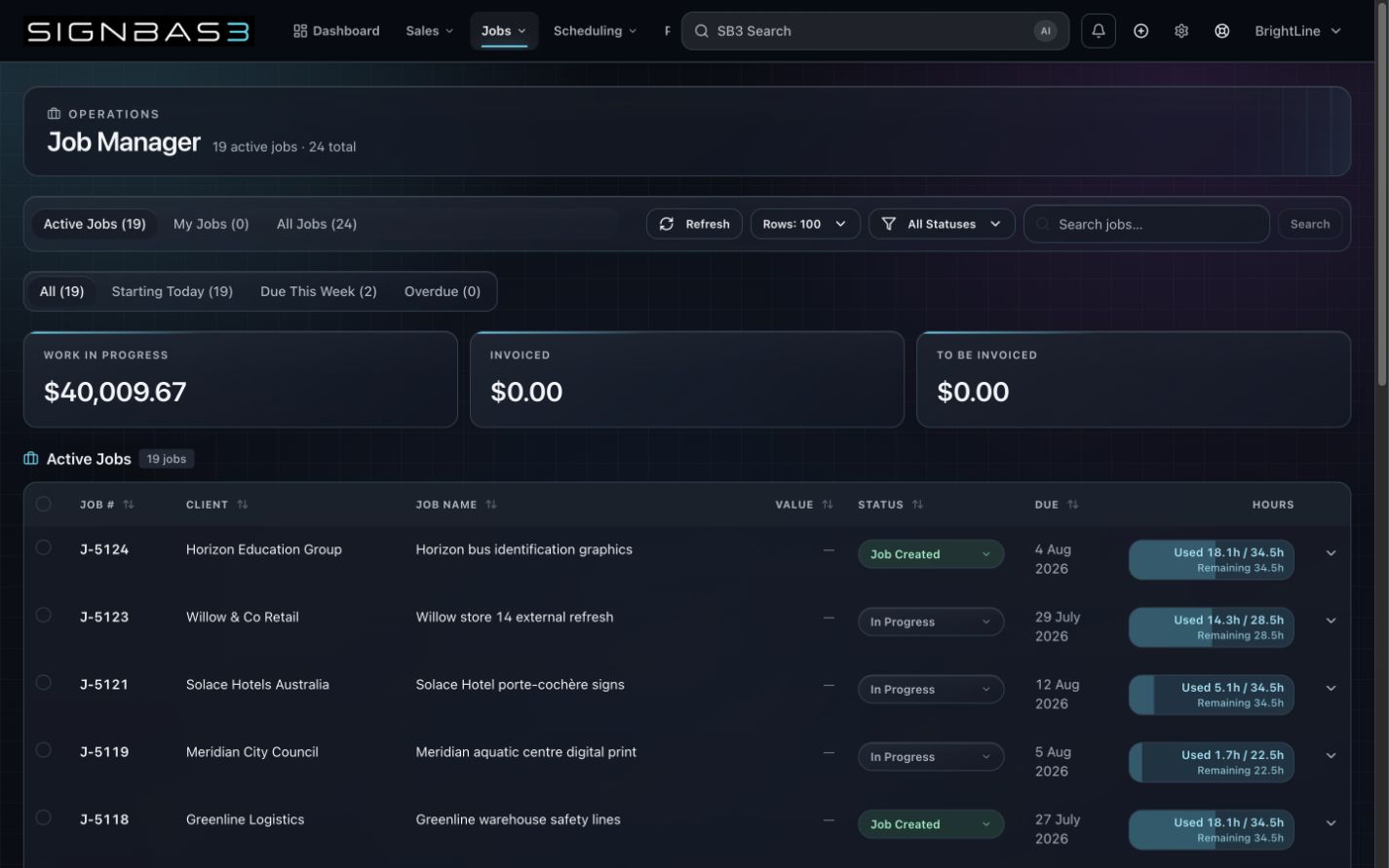
Task: Click the page vertical scrollbar
Action: 1381,195
